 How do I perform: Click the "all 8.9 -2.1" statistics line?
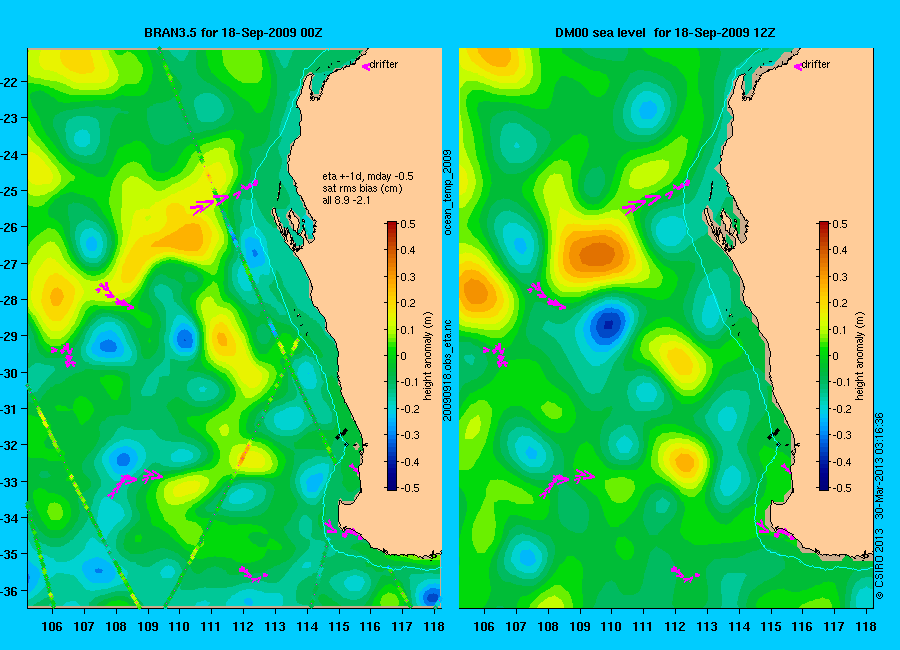click(346, 200)
